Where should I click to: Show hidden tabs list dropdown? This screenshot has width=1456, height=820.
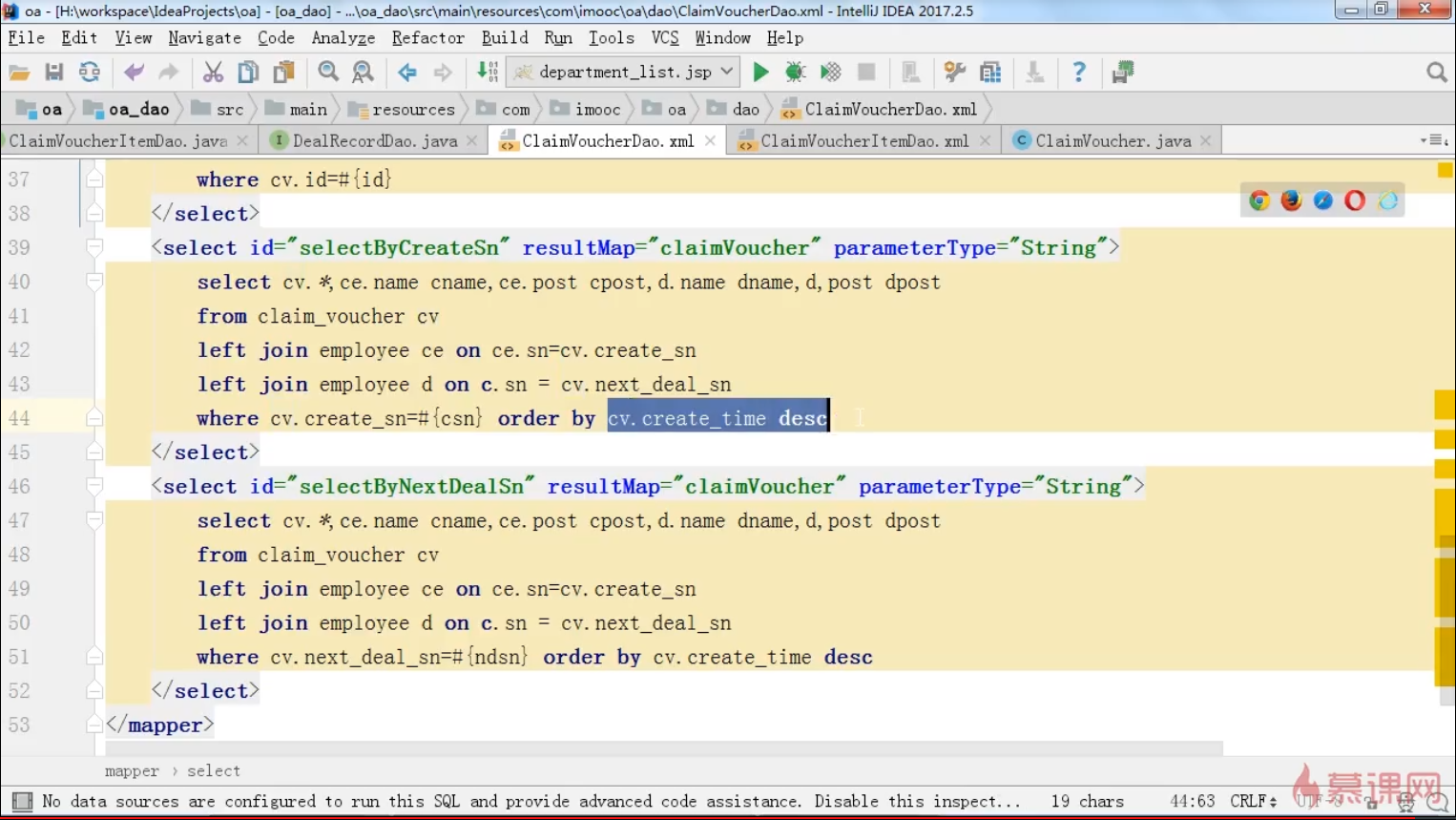click(x=1434, y=140)
